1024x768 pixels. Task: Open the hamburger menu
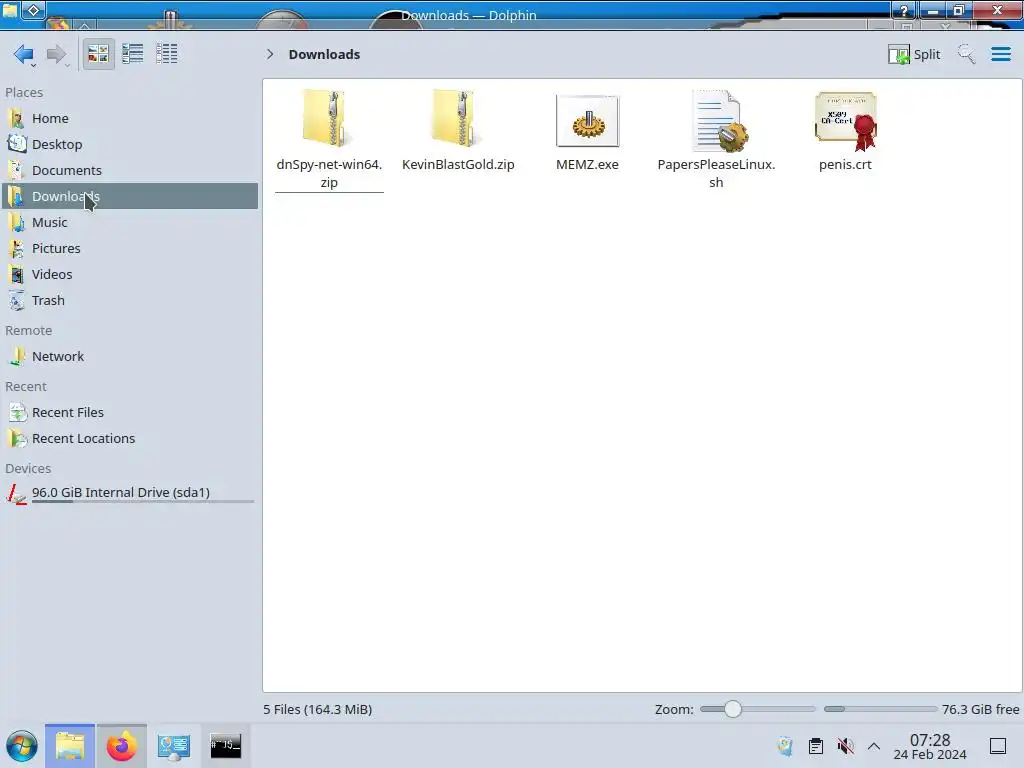pos(1000,54)
